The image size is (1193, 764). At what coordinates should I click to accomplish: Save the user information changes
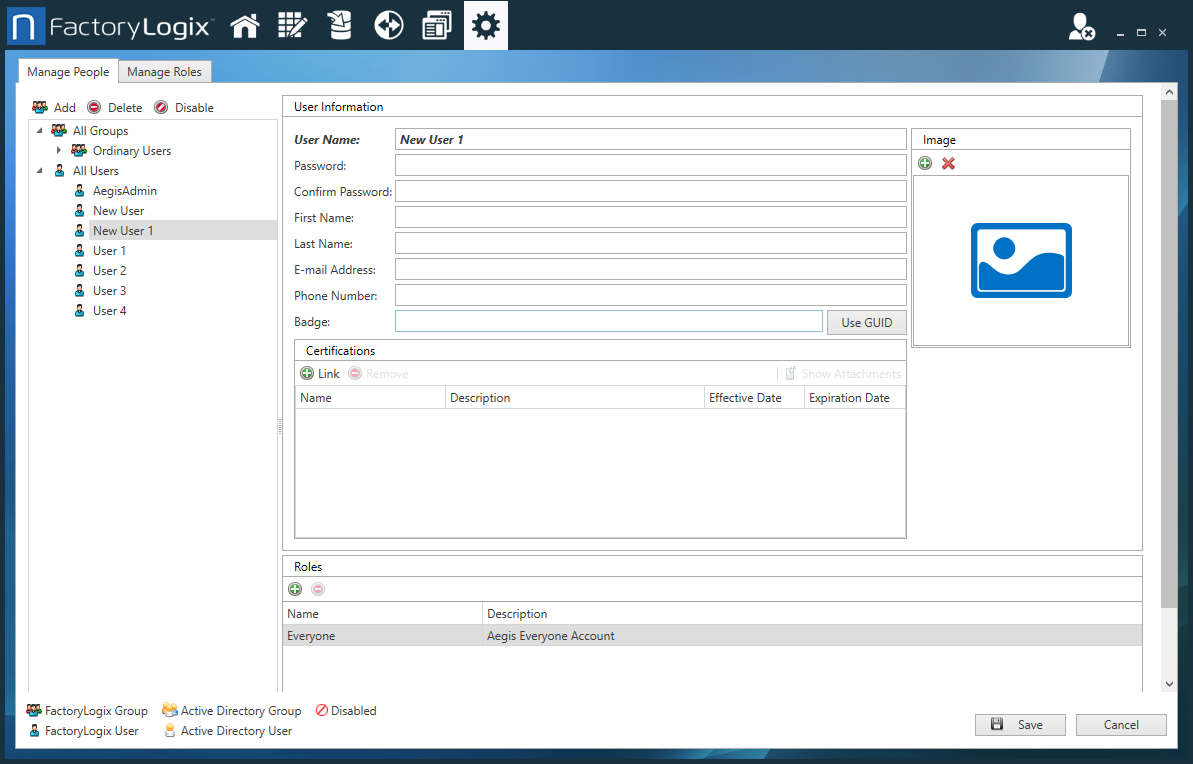[x=1020, y=724]
